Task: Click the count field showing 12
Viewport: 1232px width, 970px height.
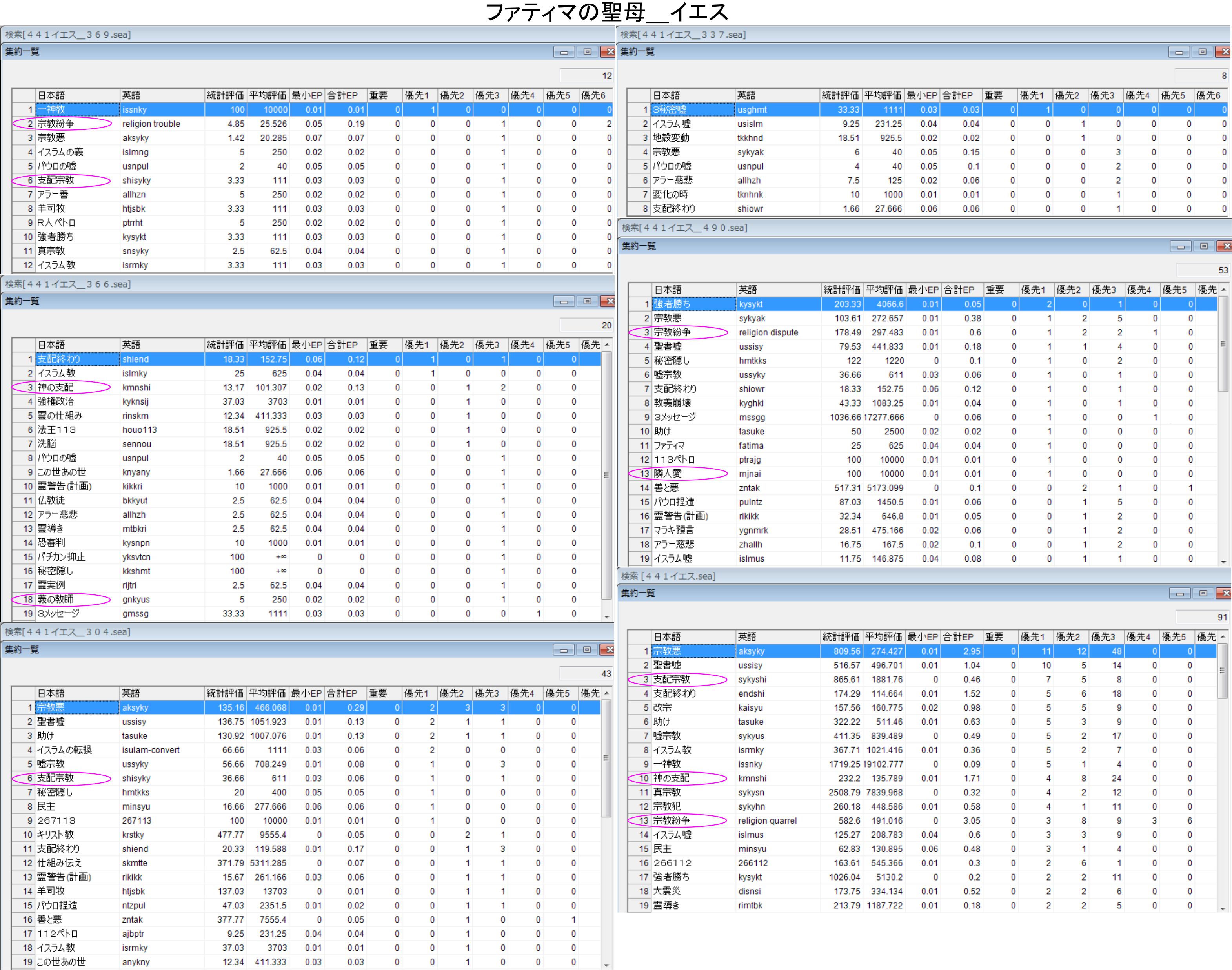Action: 586,75
